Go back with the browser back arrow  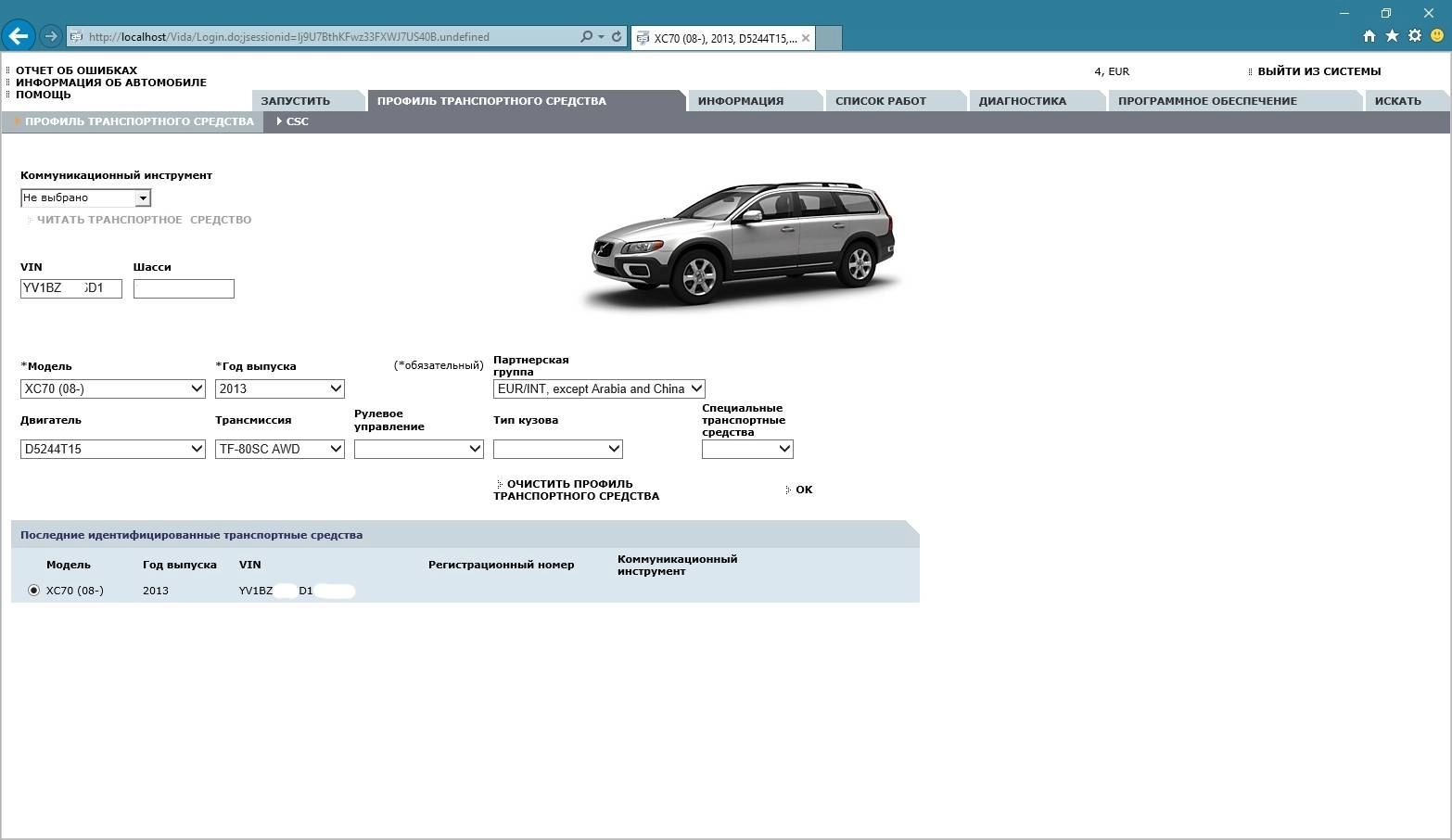pyautogui.click(x=19, y=36)
